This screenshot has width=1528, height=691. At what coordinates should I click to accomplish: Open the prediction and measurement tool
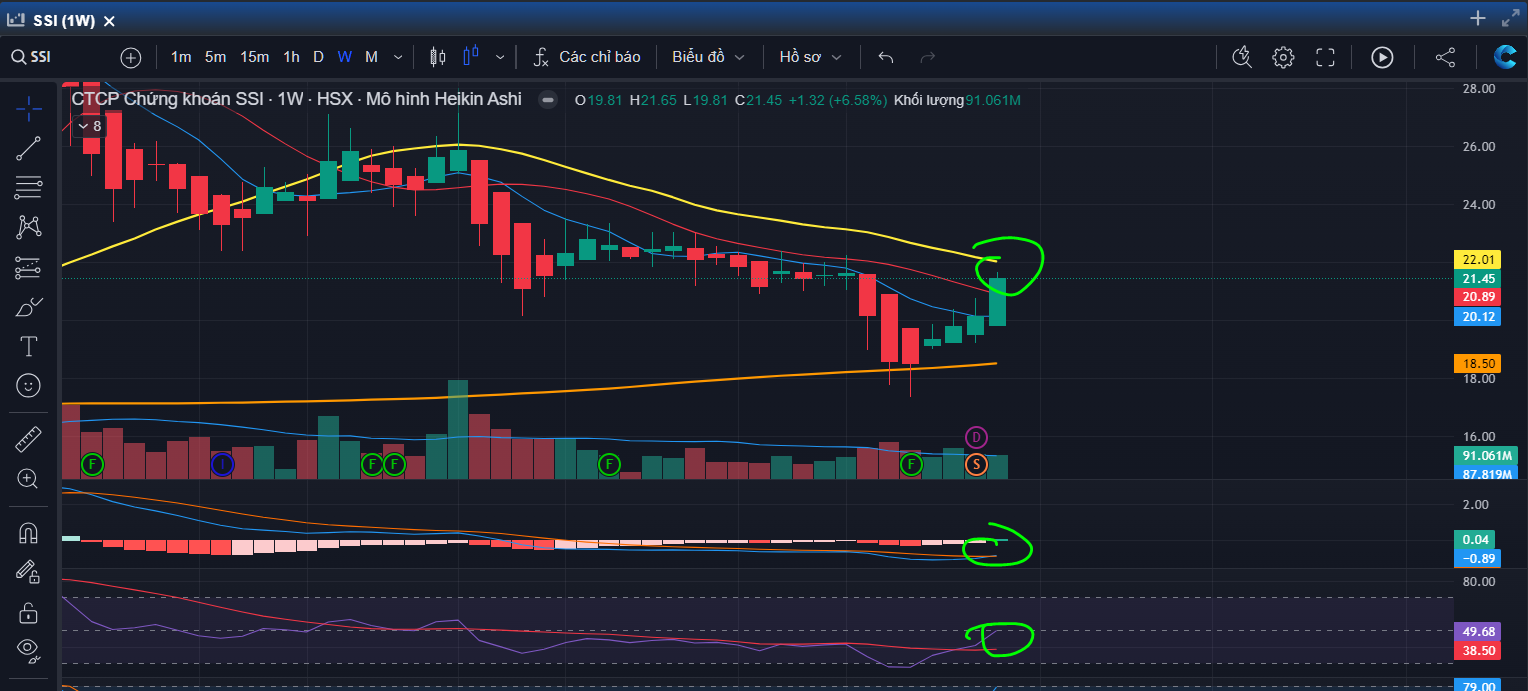click(x=29, y=267)
